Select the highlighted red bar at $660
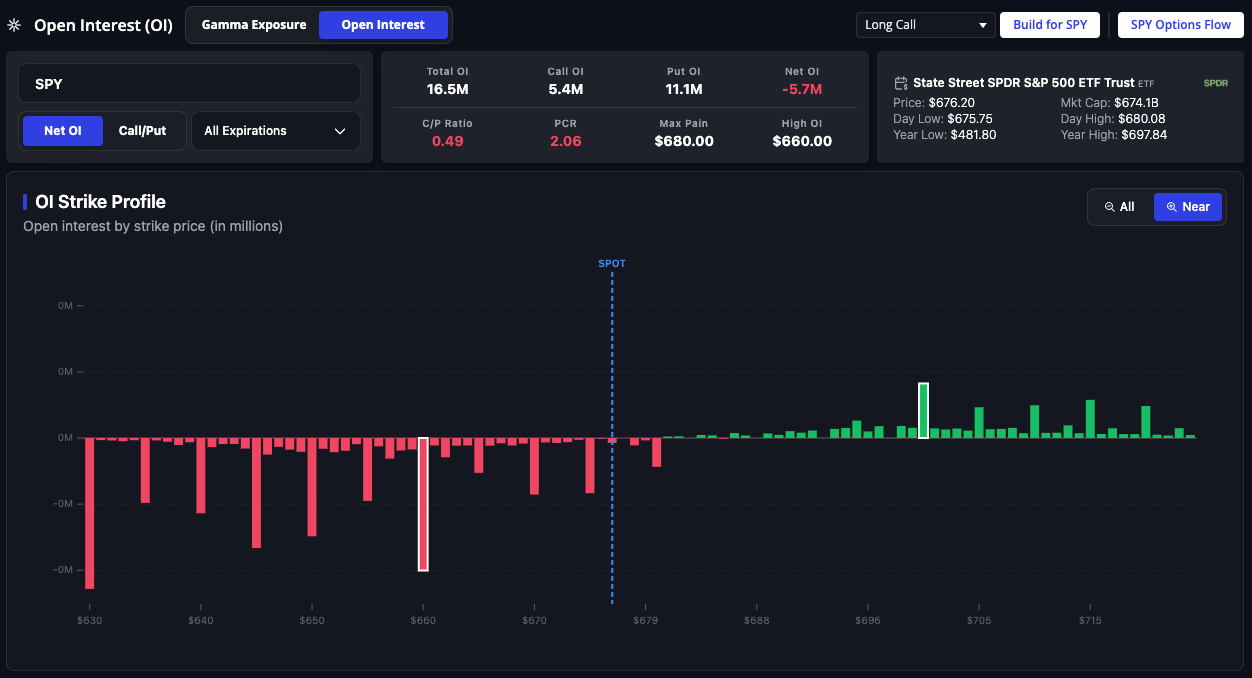 tap(423, 503)
